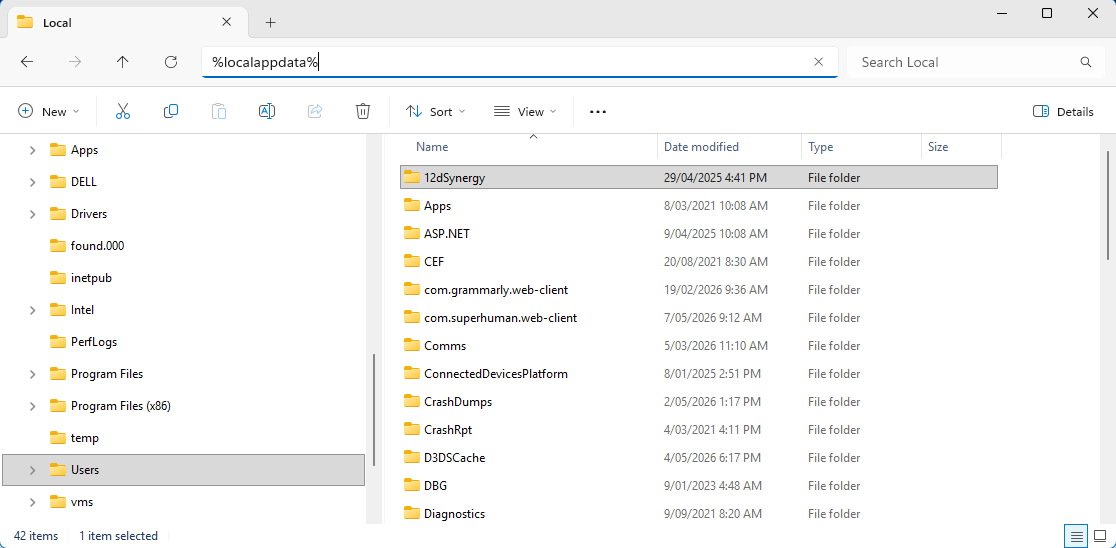Click the Copy icon in toolbar
This screenshot has width=1116, height=548.
pos(171,111)
